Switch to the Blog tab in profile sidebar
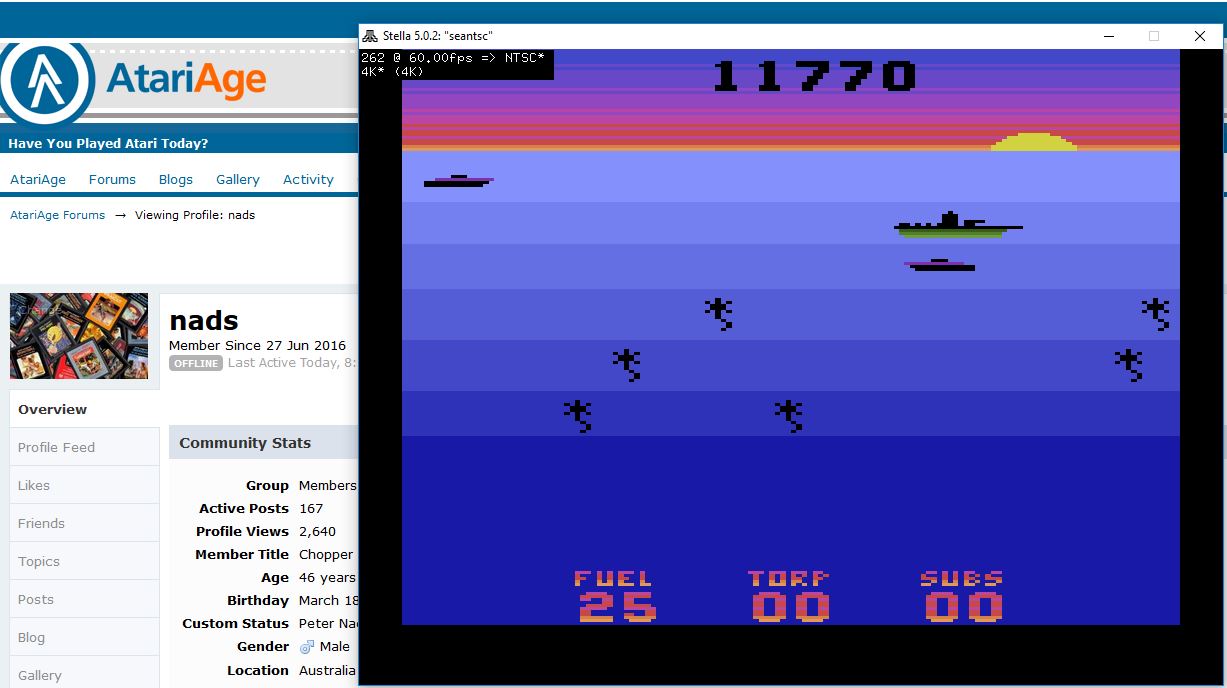This screenshot has width=1227, height=688. (31, 637)
